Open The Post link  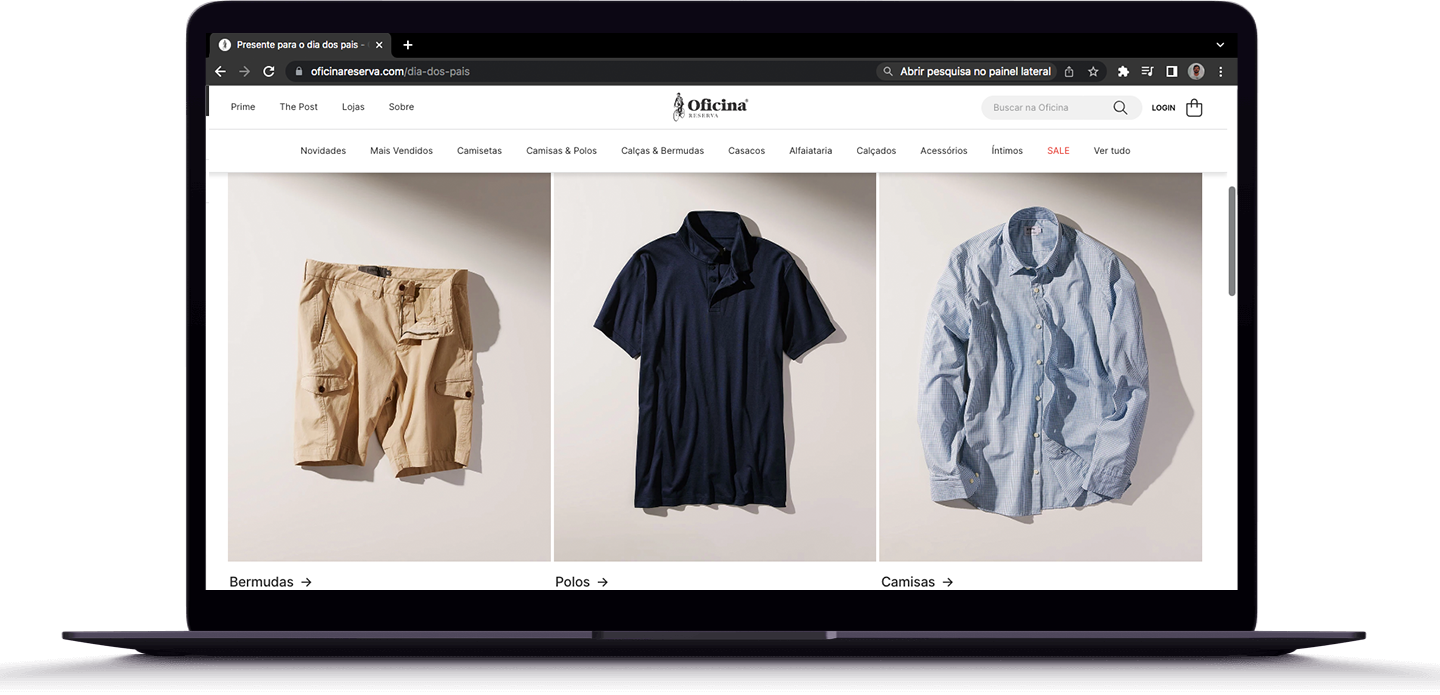tap(299, 107)
